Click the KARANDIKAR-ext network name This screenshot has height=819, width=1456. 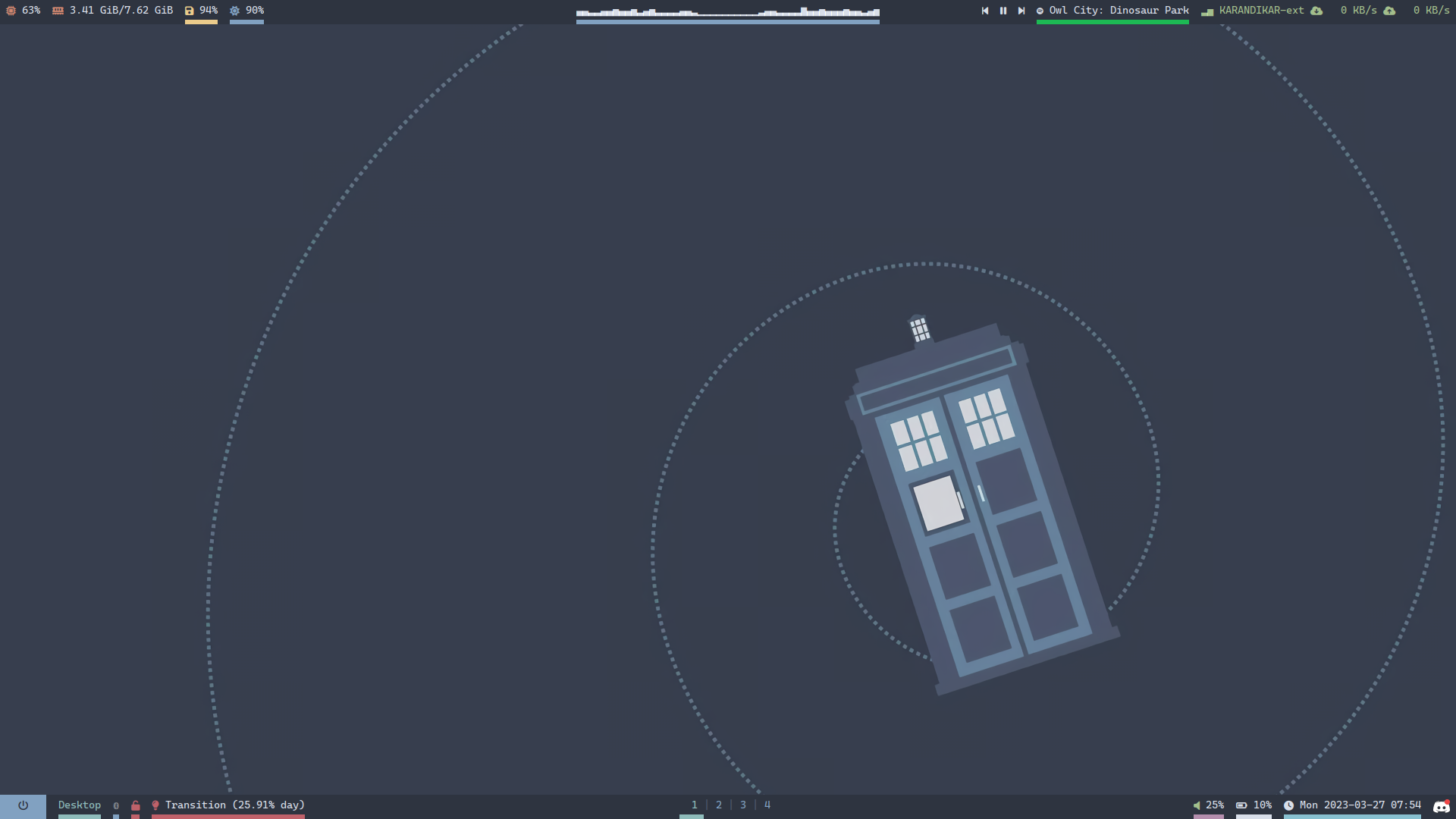[1262, 11]
